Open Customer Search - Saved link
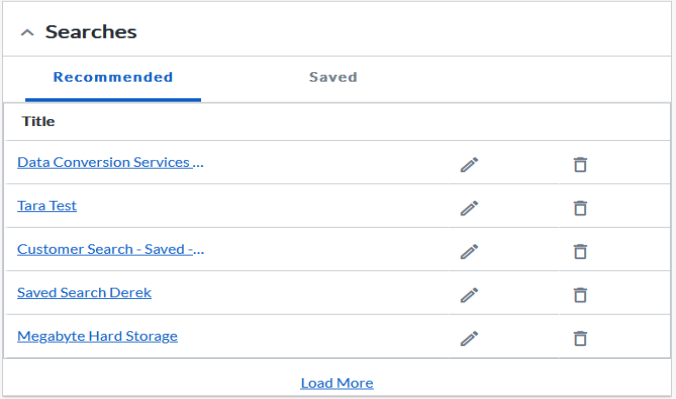The width and height of the screenshot is (676, 399). pos(111,249)
